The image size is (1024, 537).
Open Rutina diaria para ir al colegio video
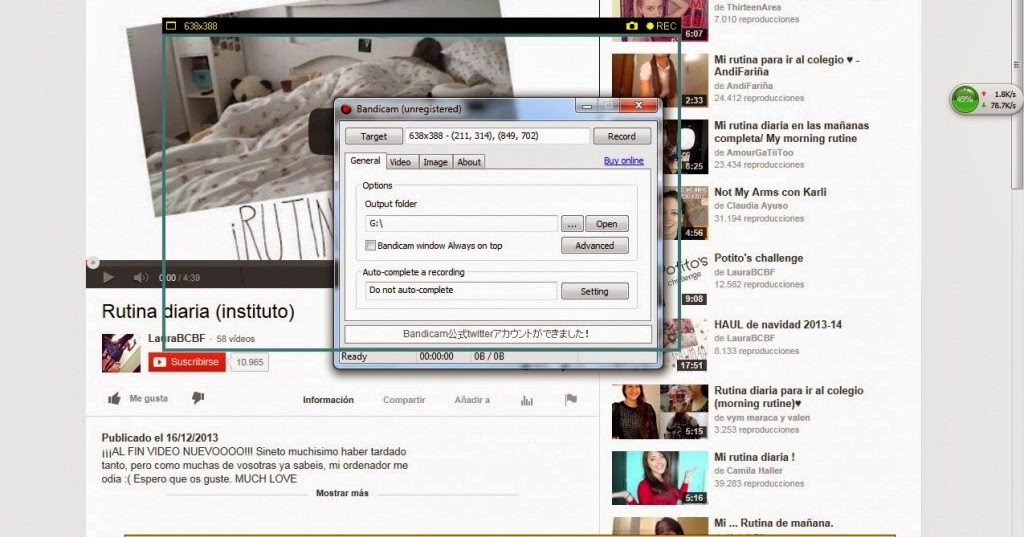click(788, 397)
